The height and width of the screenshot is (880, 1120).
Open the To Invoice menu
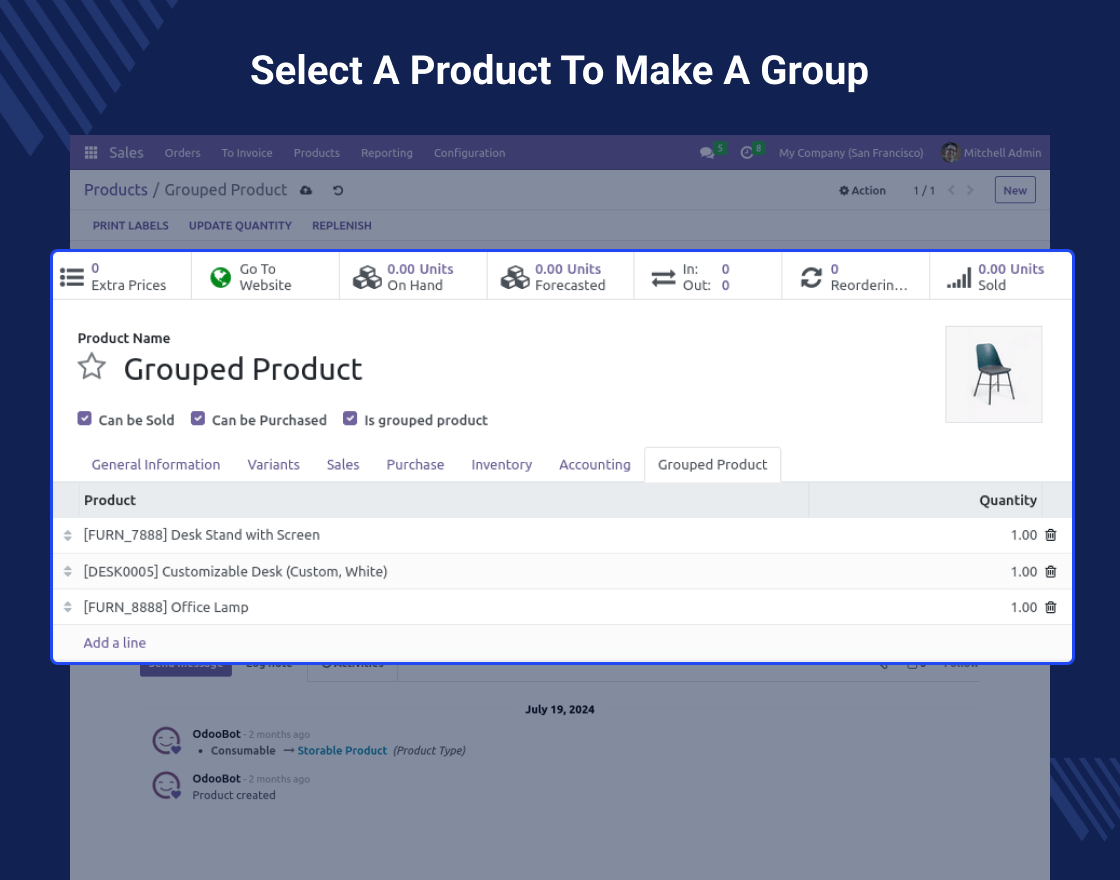point(246,153)
